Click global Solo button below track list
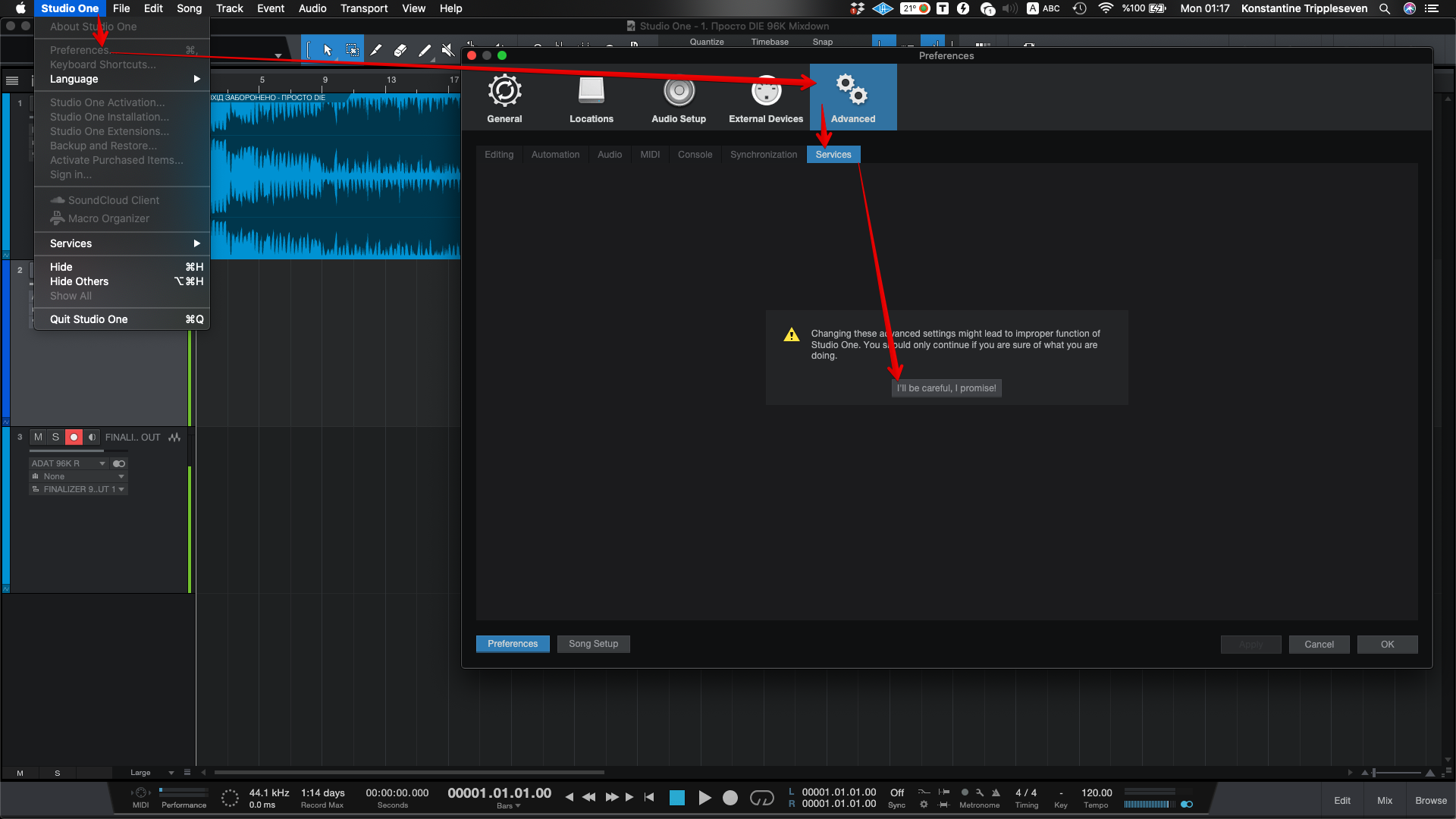Screen dimensions: 1456x819 click(x=58, y=773)
